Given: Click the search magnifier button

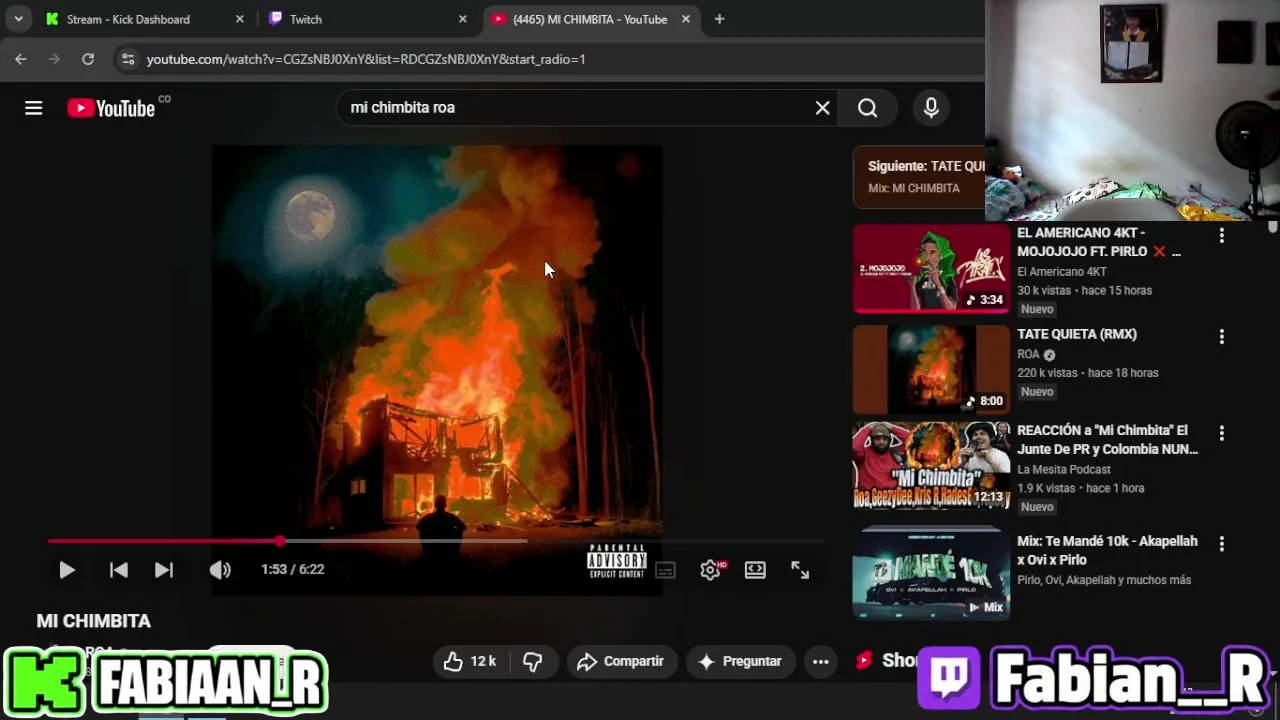Looking at the screenshot, I should tap(867, 108).
